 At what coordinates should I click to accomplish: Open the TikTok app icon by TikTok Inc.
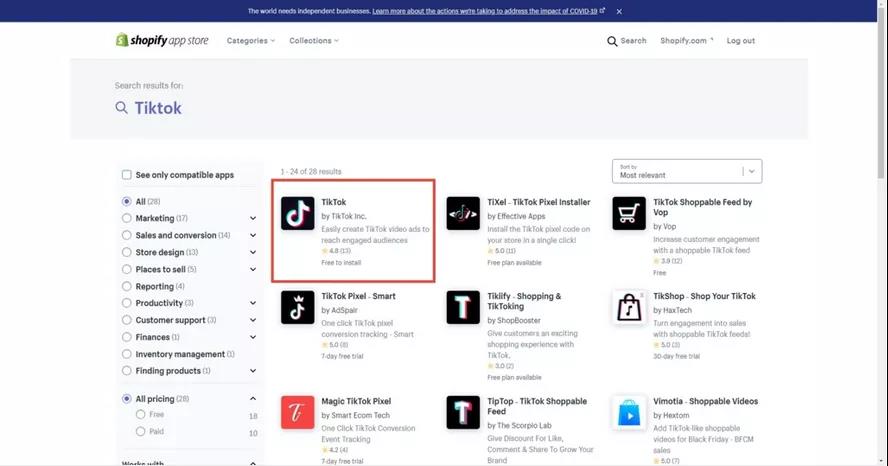(x=298, y=213)
